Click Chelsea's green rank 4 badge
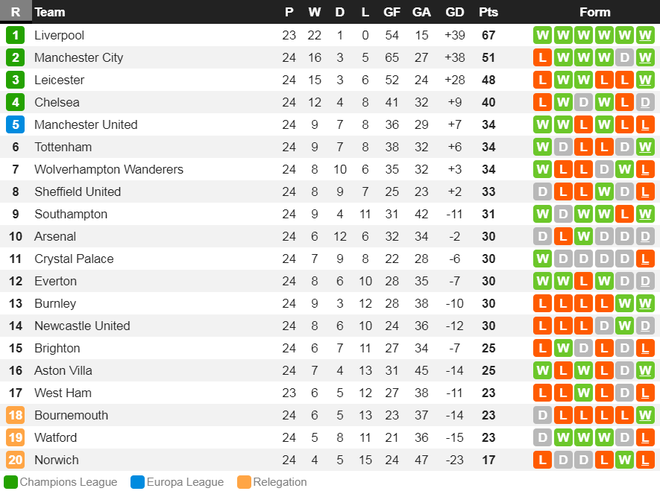This screenshot has width=660, height=494. pyautogui.click(x=15, y=102)
